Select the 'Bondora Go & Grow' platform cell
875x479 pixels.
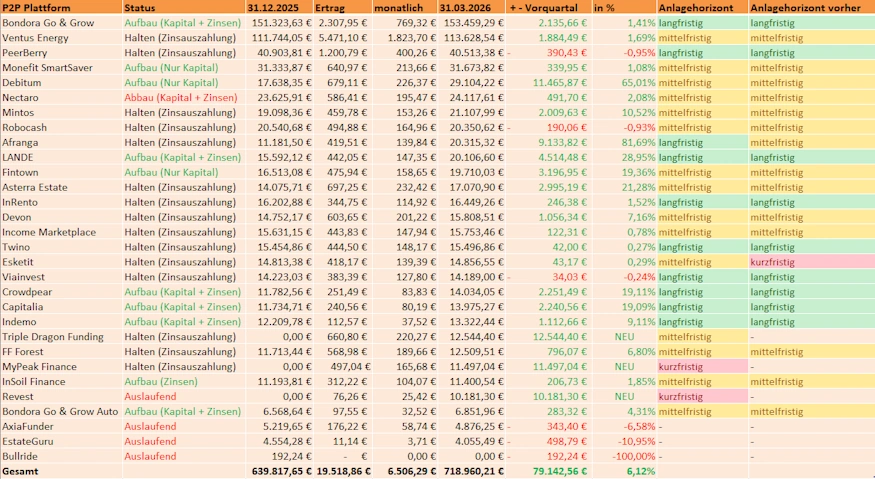[61, 23]
